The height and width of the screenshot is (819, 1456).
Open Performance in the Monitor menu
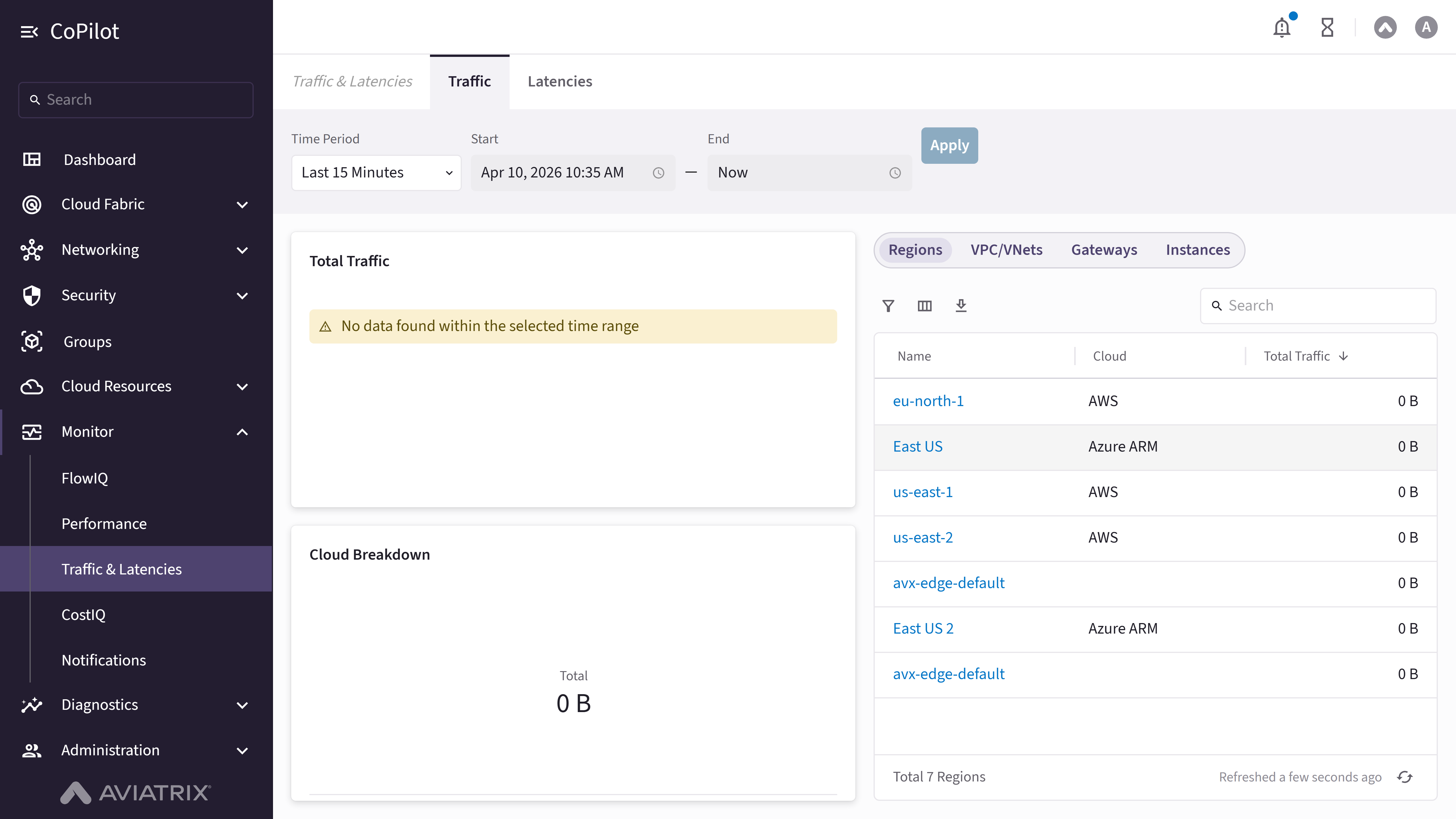(104, 524)
